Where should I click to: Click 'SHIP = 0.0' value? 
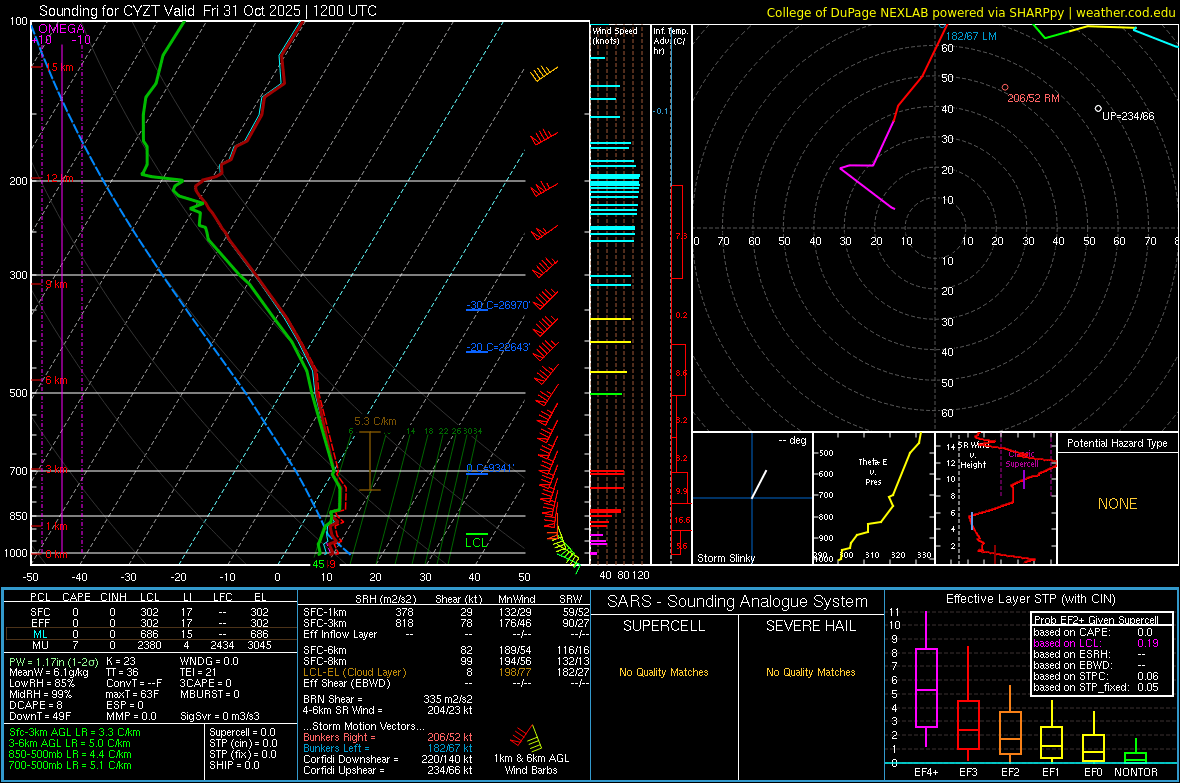tap(233, 765)
